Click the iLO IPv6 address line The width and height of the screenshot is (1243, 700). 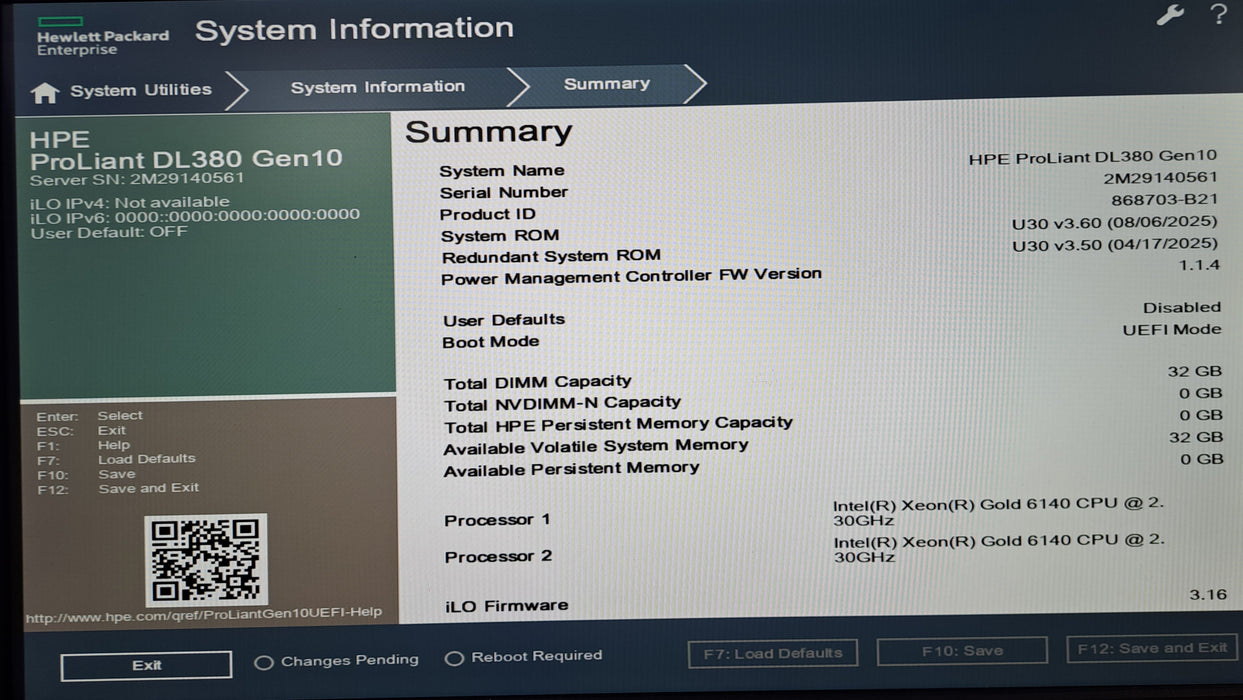point(195,215)
